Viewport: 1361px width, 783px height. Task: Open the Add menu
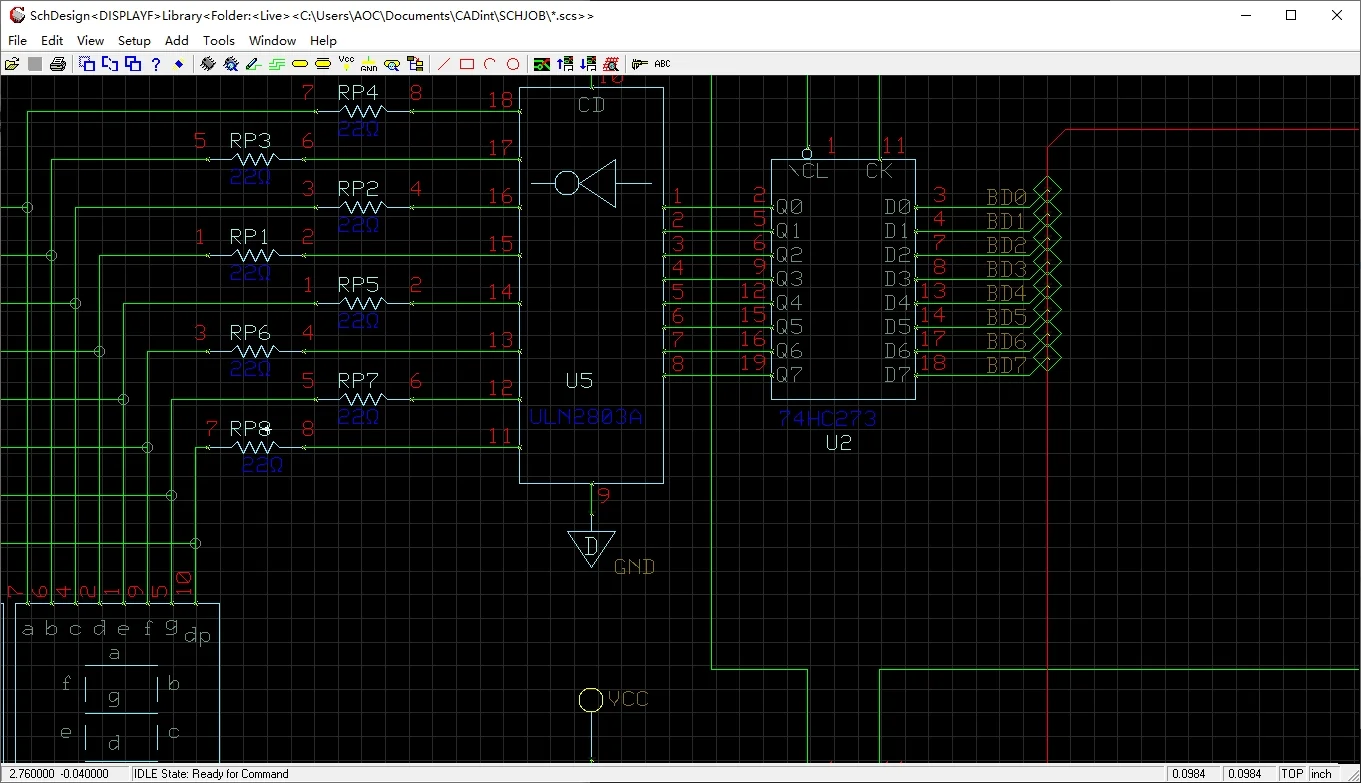click(176, 40)
